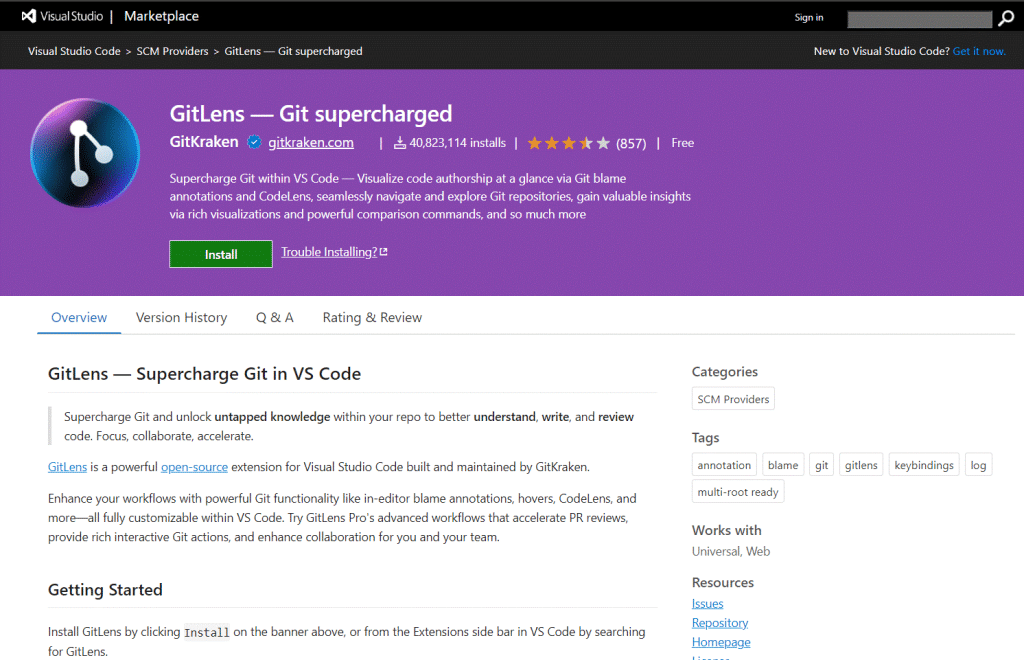Click the GitLens — Git supercharged title

click(x=311, y=114)
